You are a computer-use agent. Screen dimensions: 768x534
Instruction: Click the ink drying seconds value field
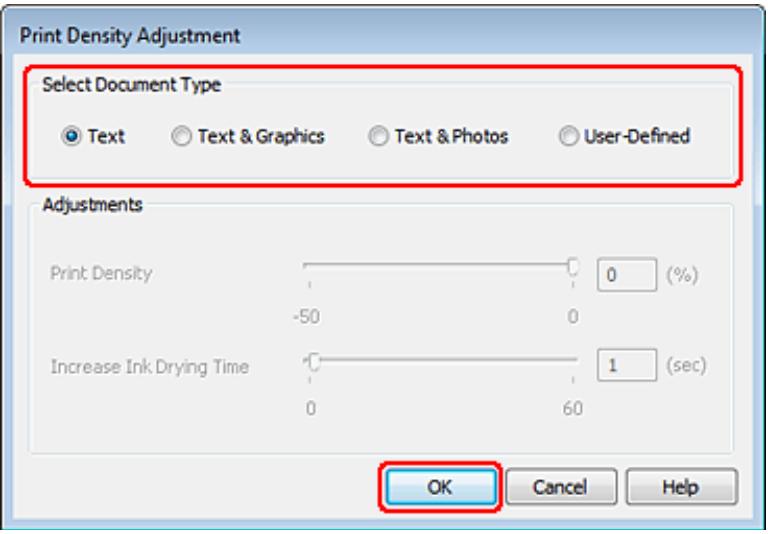[x=626, y=365]
